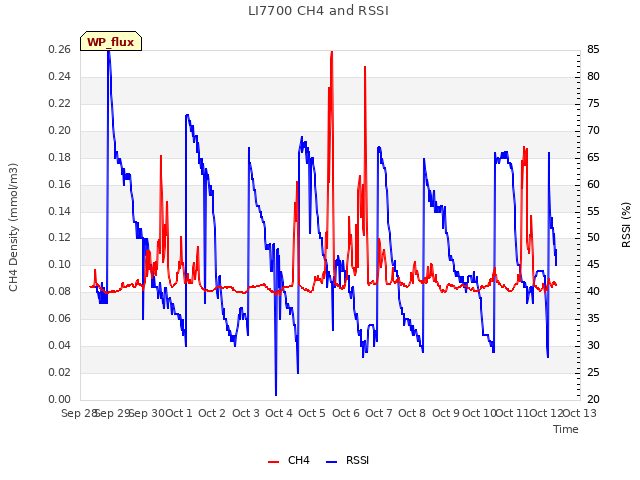Select the CH4 Density (mmol/m3) axis label

13,227
